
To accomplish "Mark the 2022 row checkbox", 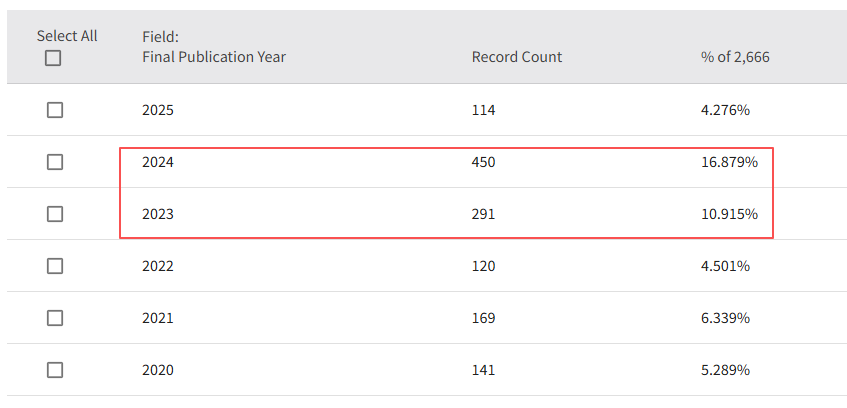I will [55, 266].
